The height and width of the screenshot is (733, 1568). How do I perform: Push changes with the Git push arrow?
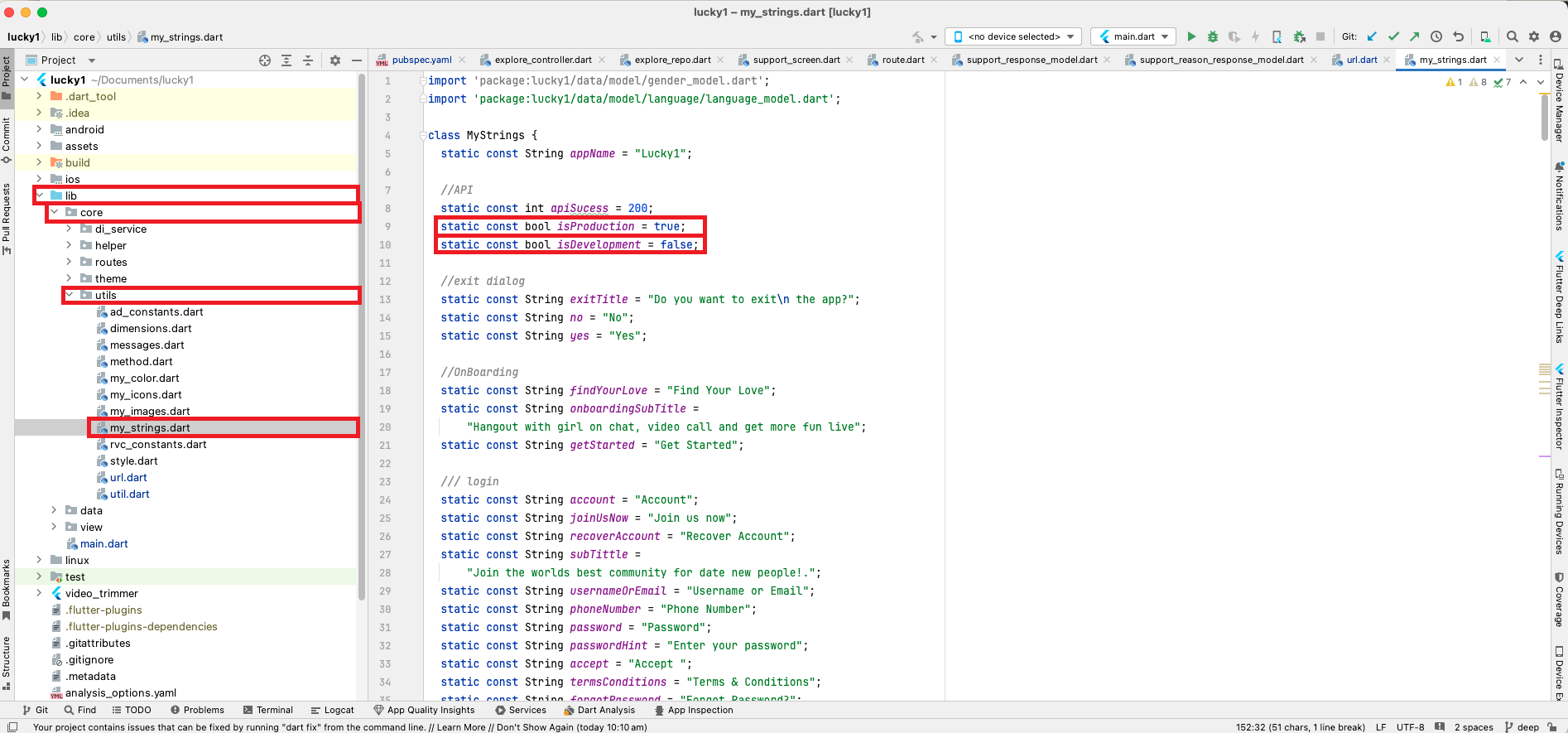point(1415,36)
